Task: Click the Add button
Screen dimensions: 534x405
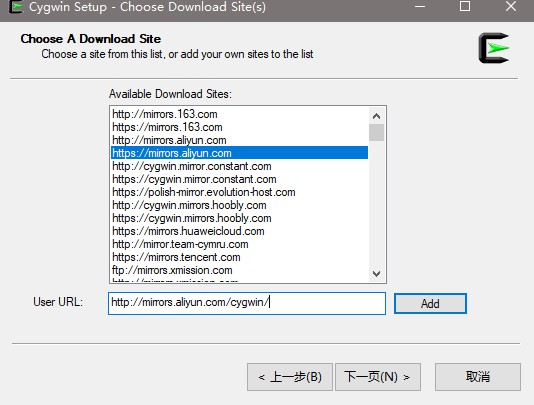Action: pos(430,303)
